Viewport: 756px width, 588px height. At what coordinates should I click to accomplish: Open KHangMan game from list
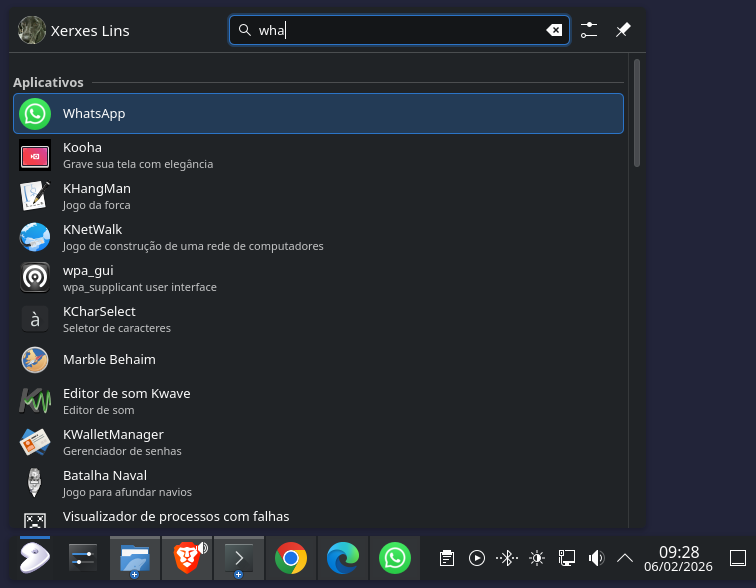[x=318, y=196]
